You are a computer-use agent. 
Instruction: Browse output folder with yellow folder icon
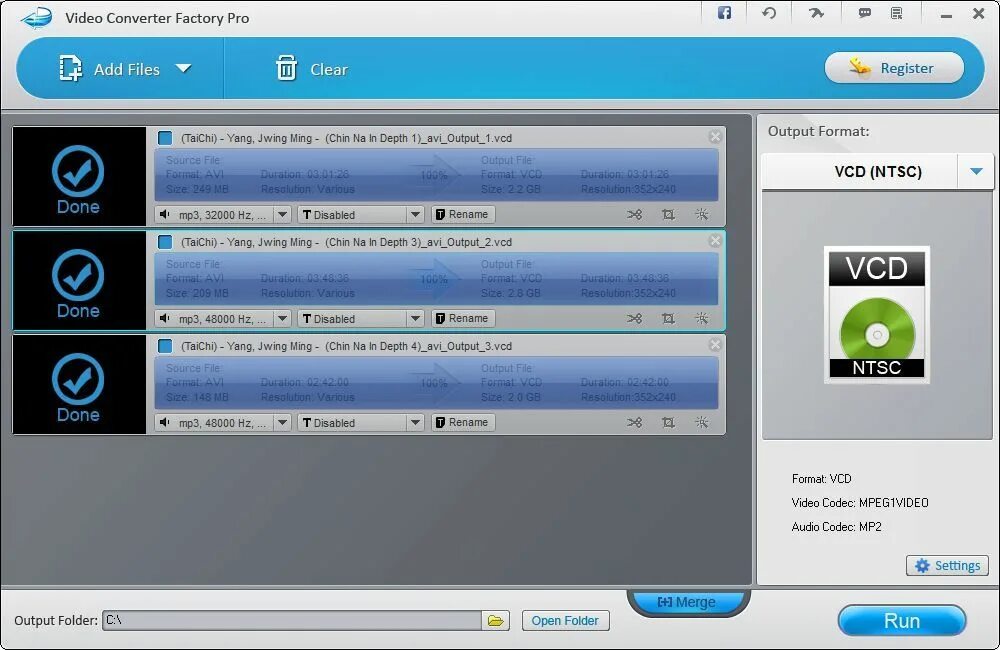tap(496, 621)
